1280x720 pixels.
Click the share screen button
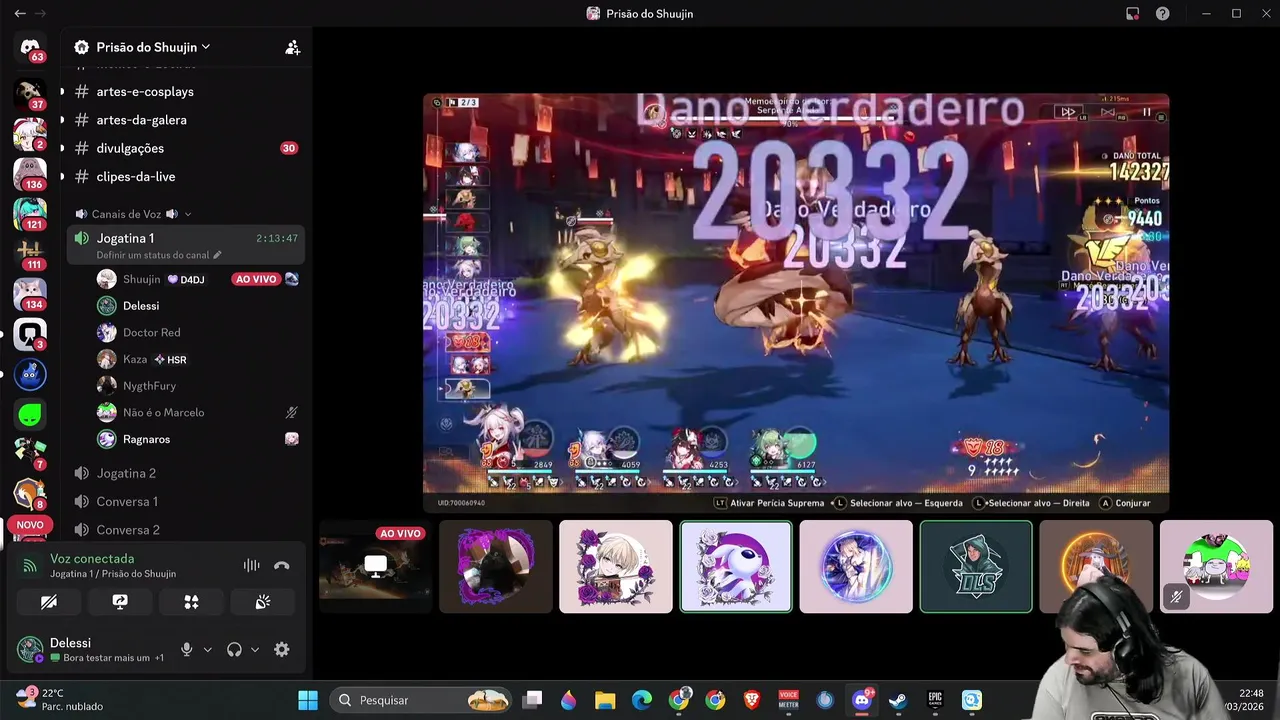120,602
